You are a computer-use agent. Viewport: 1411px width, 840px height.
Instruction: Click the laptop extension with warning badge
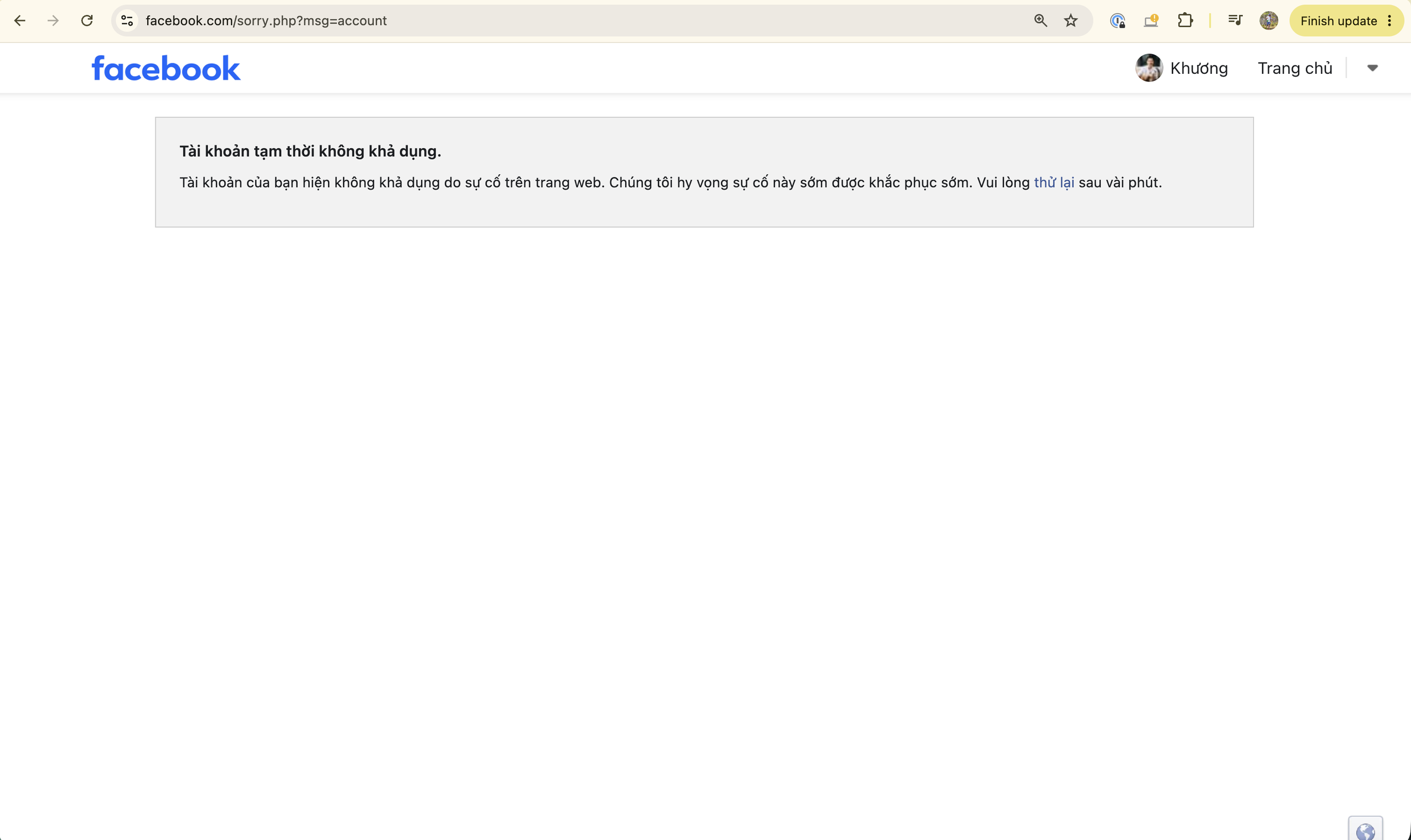(x=1151, y=21)
